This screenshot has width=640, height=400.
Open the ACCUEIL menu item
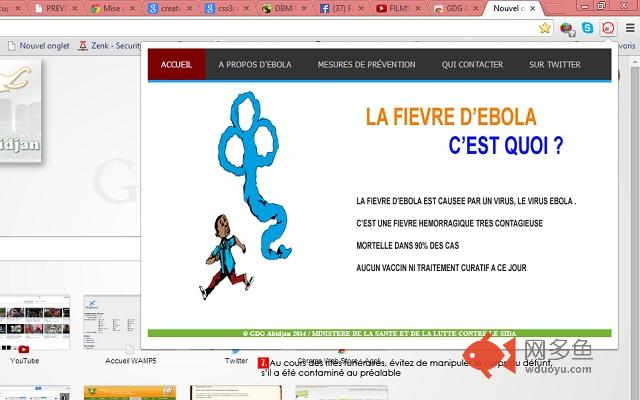[x=177, y=65]
